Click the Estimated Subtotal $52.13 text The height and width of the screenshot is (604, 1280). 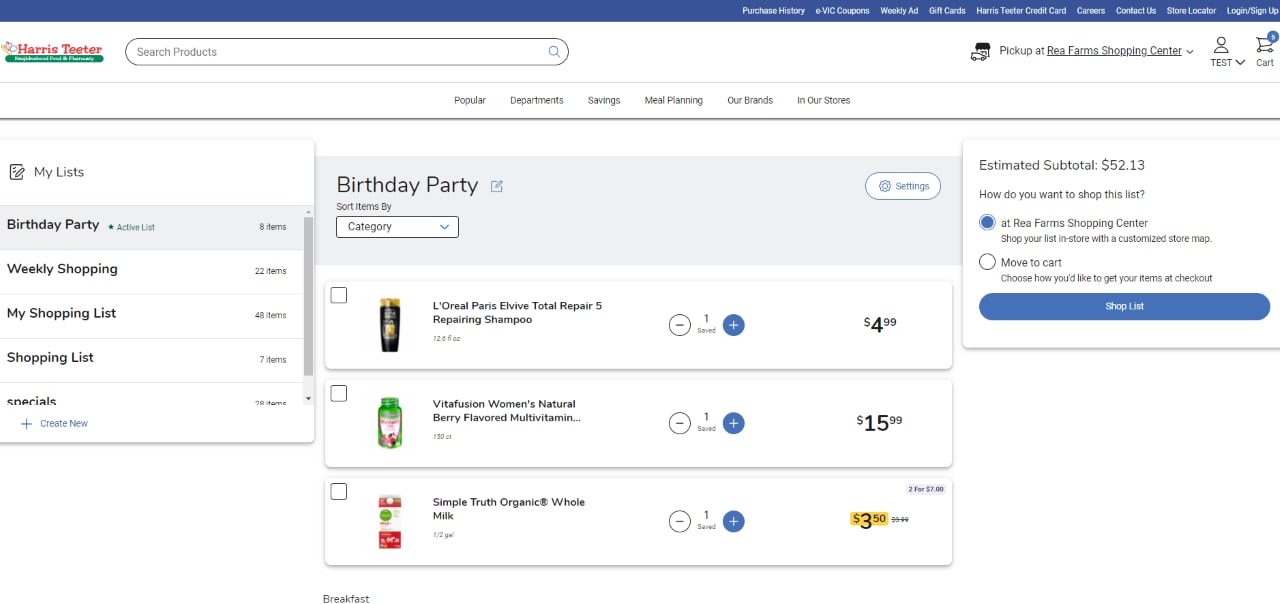[1062, 165]
